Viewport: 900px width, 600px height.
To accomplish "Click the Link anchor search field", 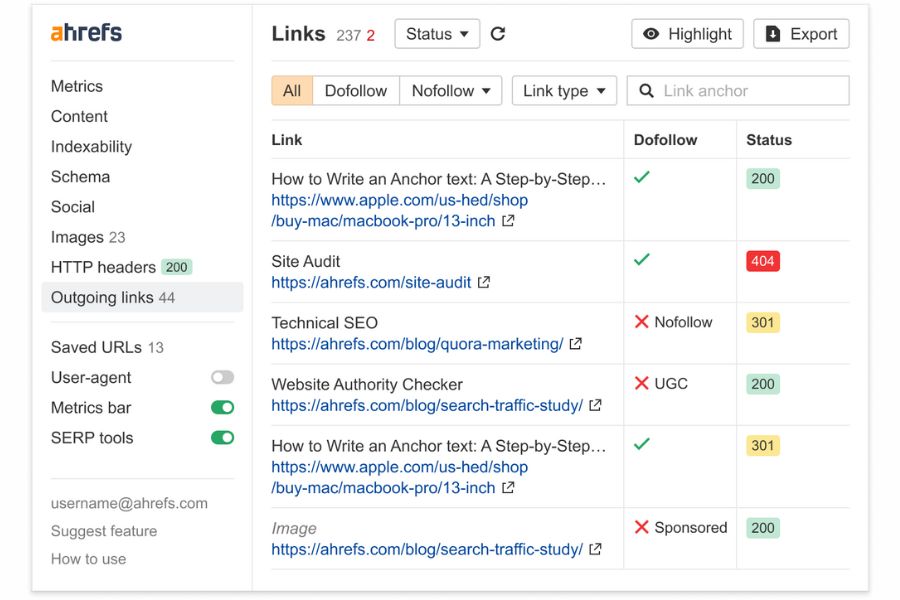I will (738, 91).
